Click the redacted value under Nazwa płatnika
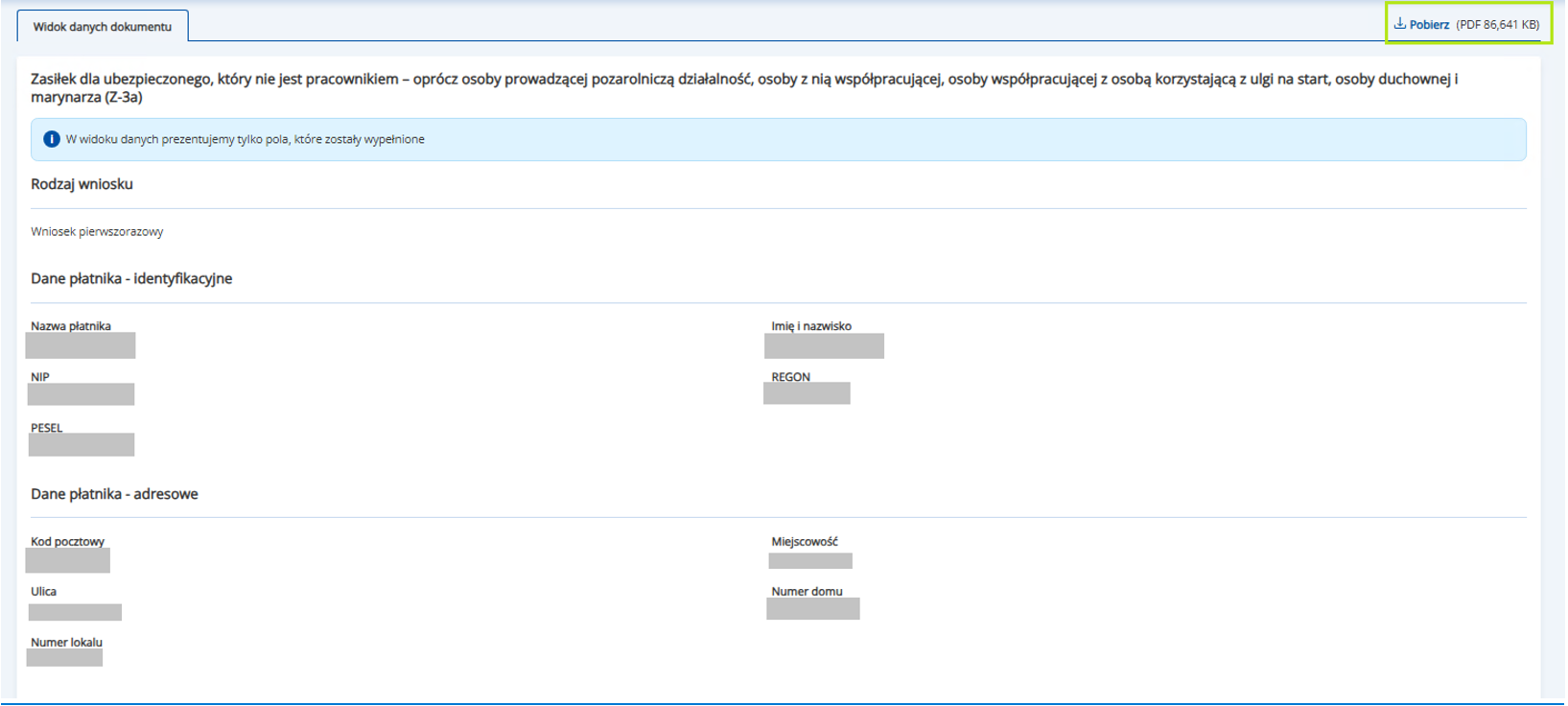1568x706 pixels. 81,345
